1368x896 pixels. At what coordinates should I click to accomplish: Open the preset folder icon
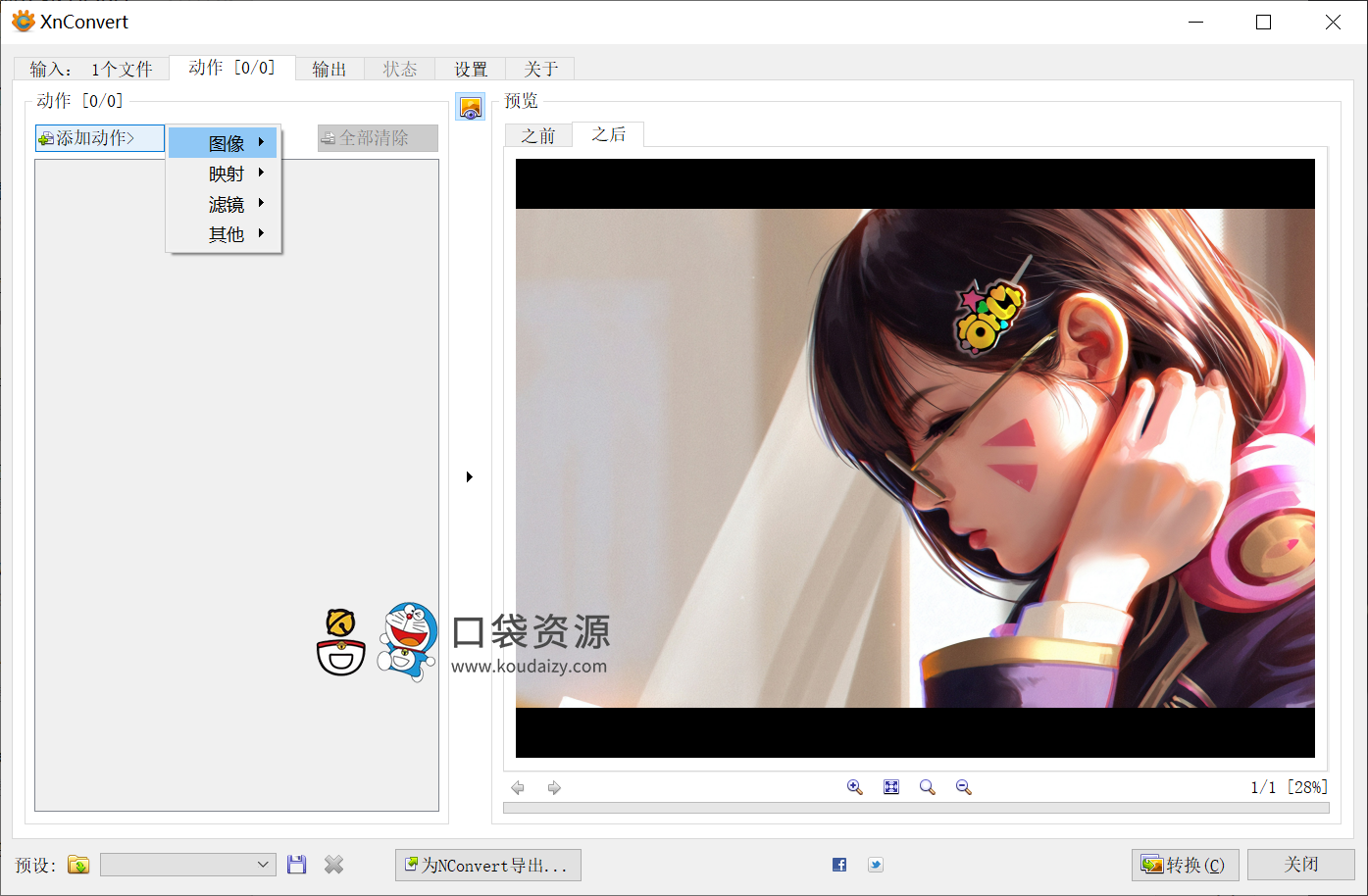coord(78,865)
